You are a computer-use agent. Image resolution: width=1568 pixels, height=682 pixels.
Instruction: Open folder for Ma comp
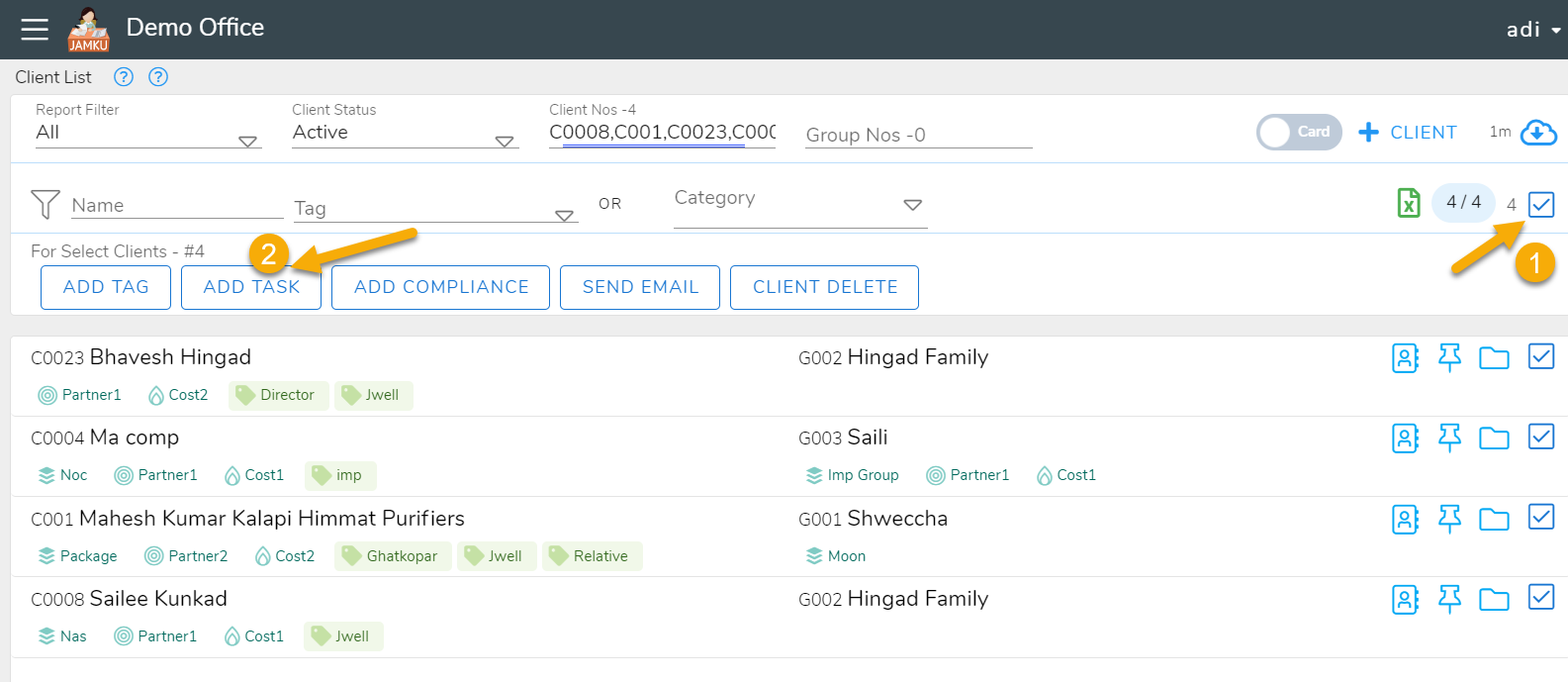(x=1494, y=438)
